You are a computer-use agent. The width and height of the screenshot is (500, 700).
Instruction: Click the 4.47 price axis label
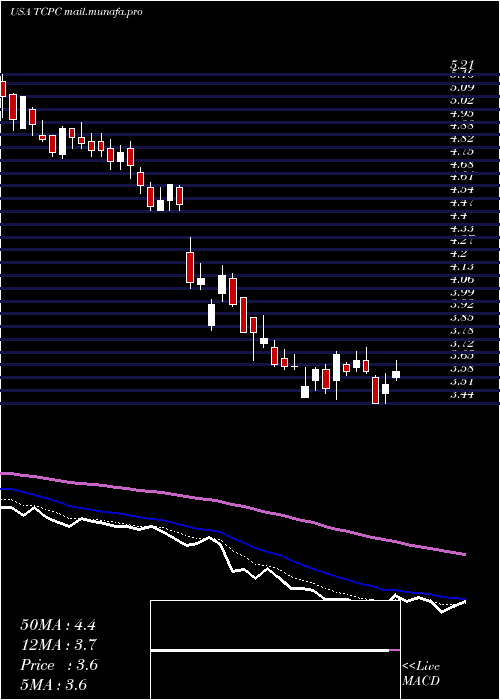pos(462,203)
